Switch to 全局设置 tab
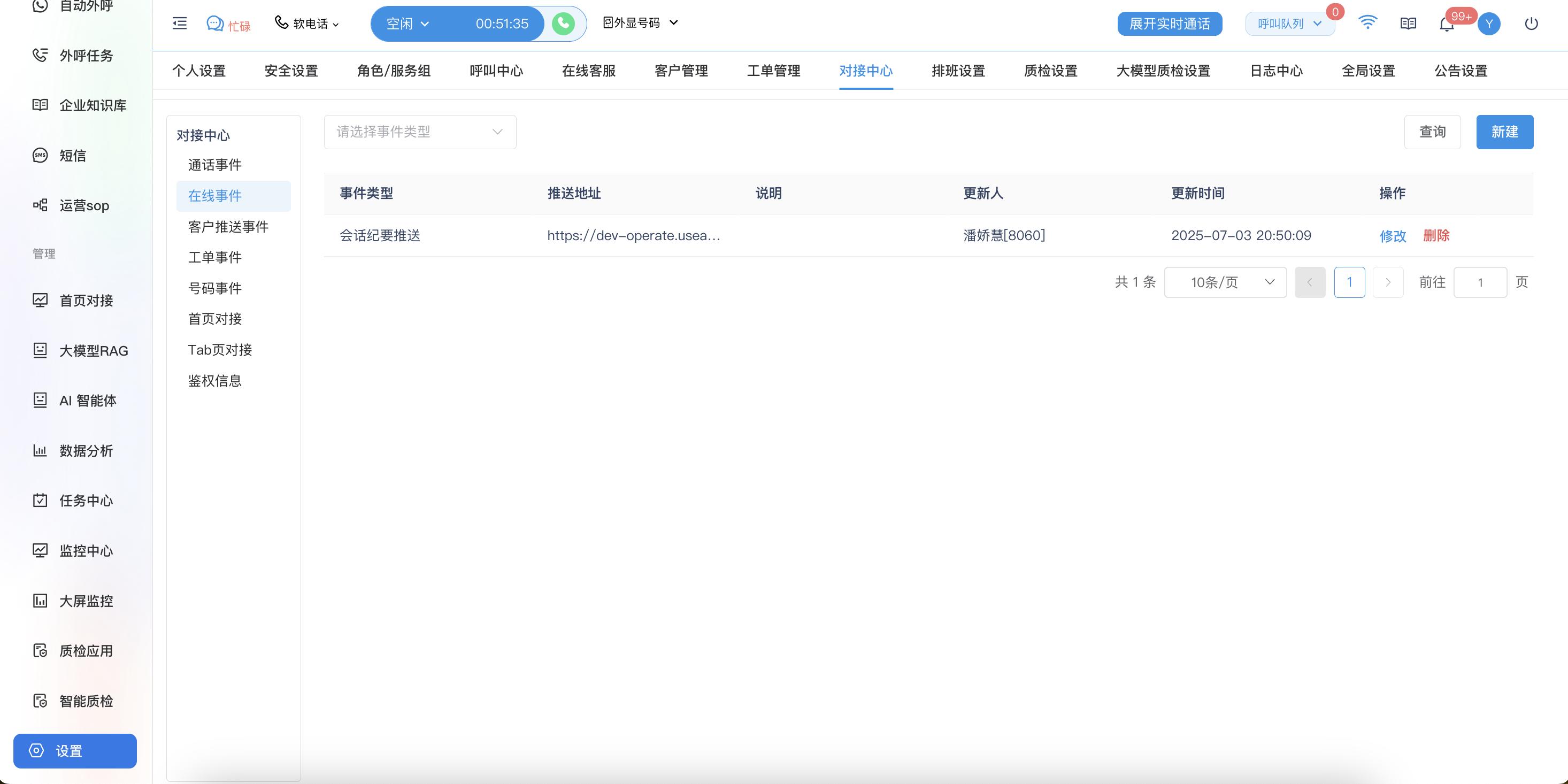Image resolution: width=1568 pixels, height=784 pixels. 1369,71
